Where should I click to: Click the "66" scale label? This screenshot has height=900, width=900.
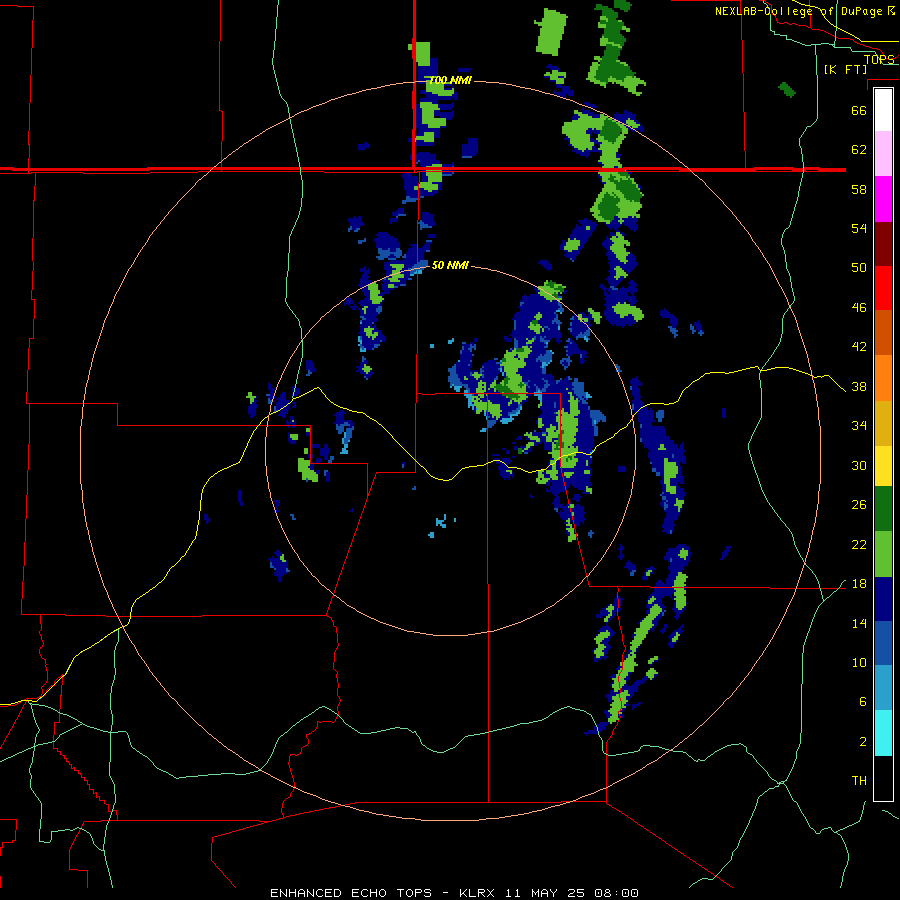[859, 110]
